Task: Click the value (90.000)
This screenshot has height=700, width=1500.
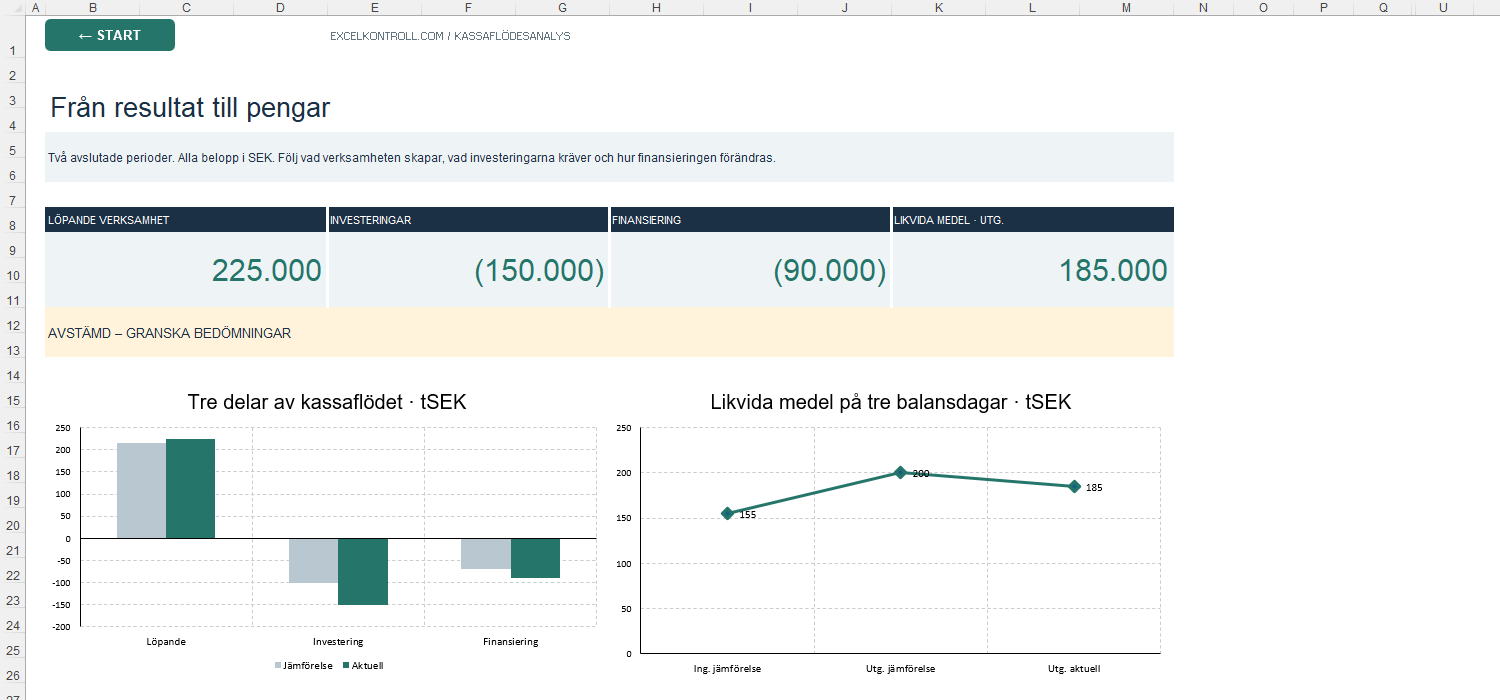Action: pos(830,271)
